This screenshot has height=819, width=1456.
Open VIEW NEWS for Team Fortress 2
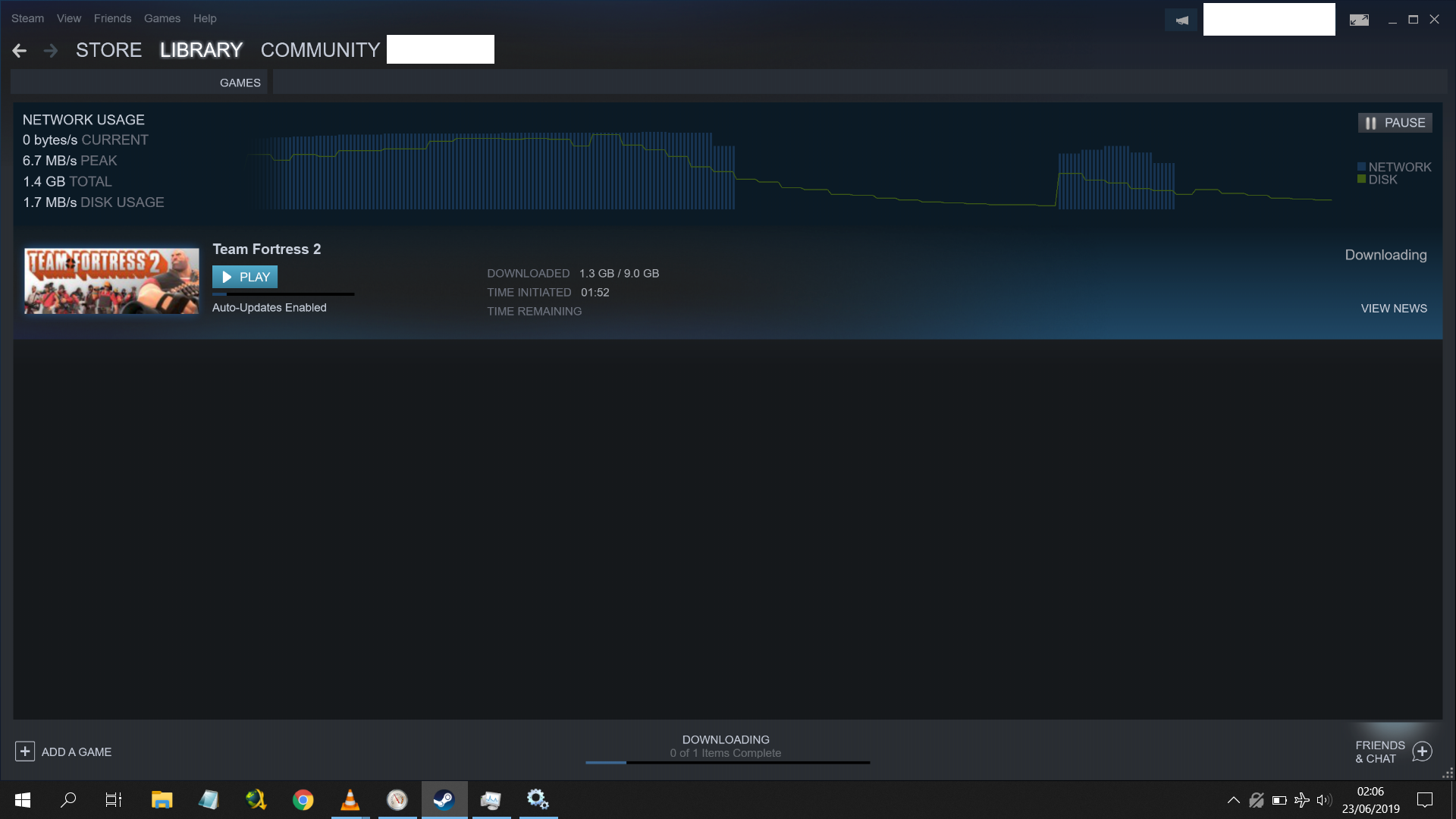(x=1394, y=309)
